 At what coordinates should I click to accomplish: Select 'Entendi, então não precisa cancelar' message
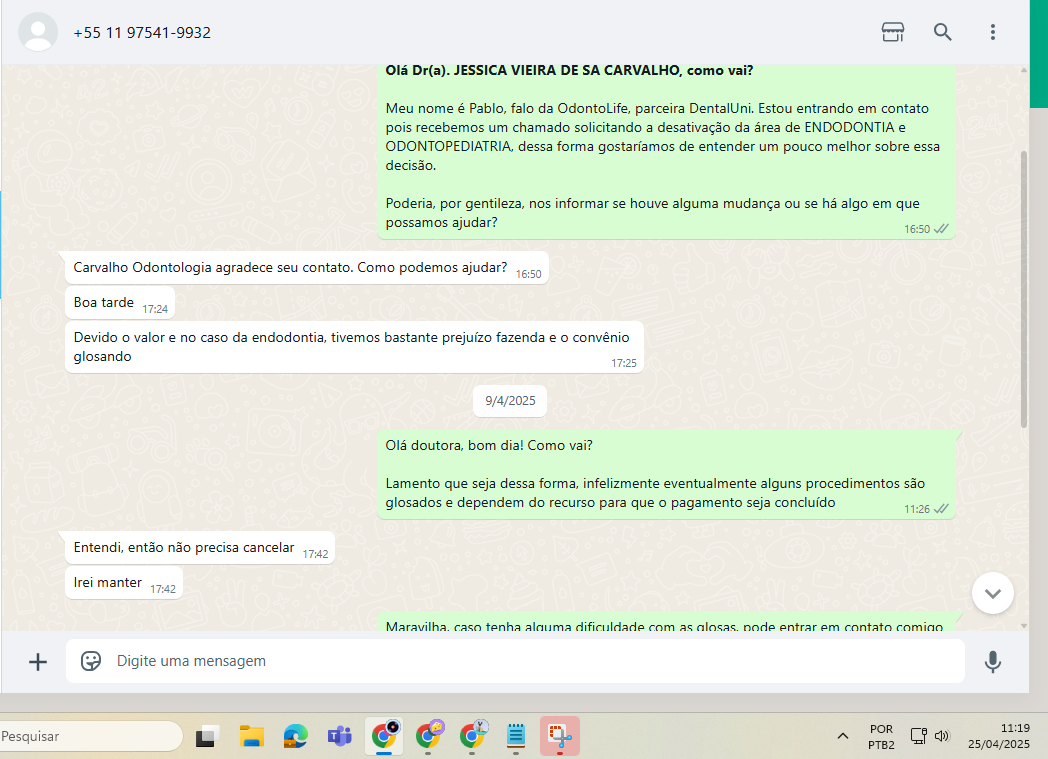pyautogui.click(x=200, y=548)
